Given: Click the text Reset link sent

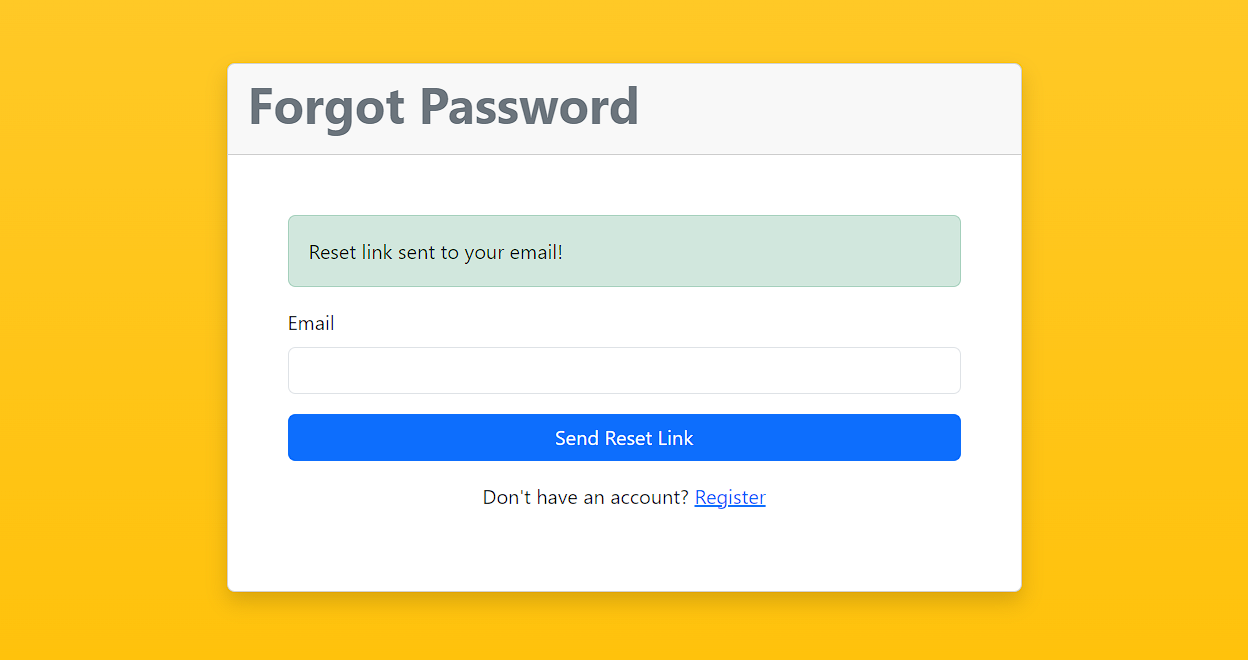Looking at the screenshot, I should [435, 252].
